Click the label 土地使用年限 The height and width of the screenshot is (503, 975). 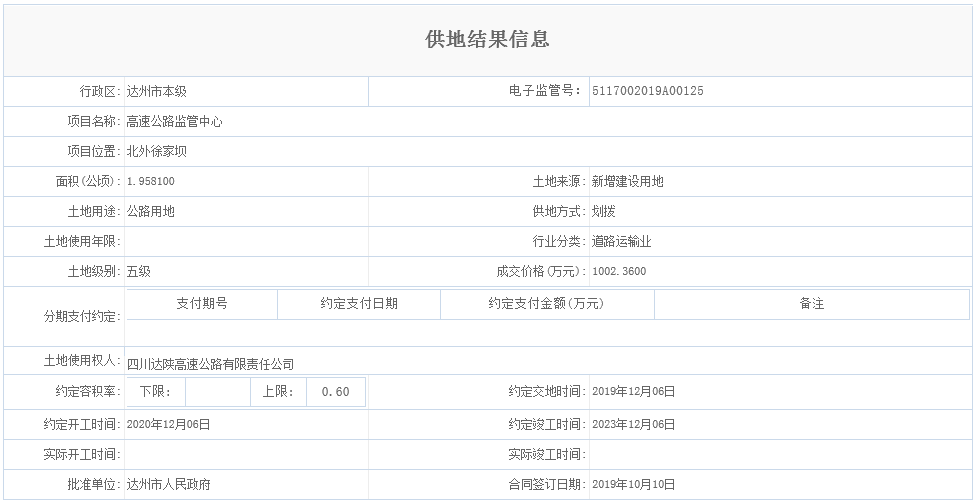82,241
